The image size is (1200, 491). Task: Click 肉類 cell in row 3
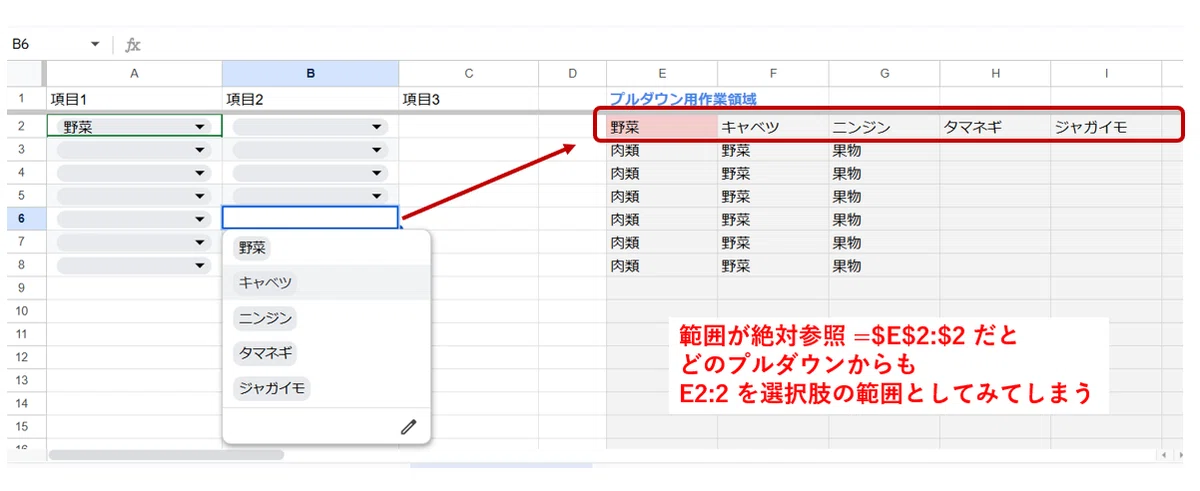pyautogui.click(x=662, y=150)
